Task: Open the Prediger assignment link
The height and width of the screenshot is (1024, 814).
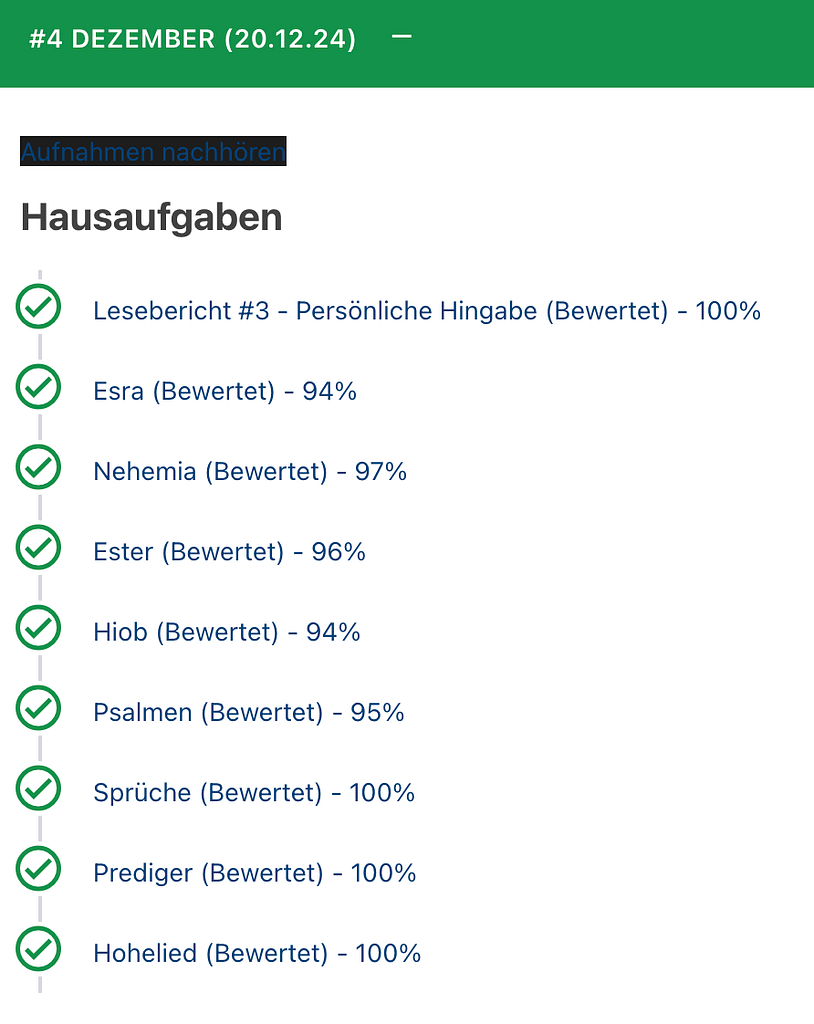Action: click(x=255, y=873)
